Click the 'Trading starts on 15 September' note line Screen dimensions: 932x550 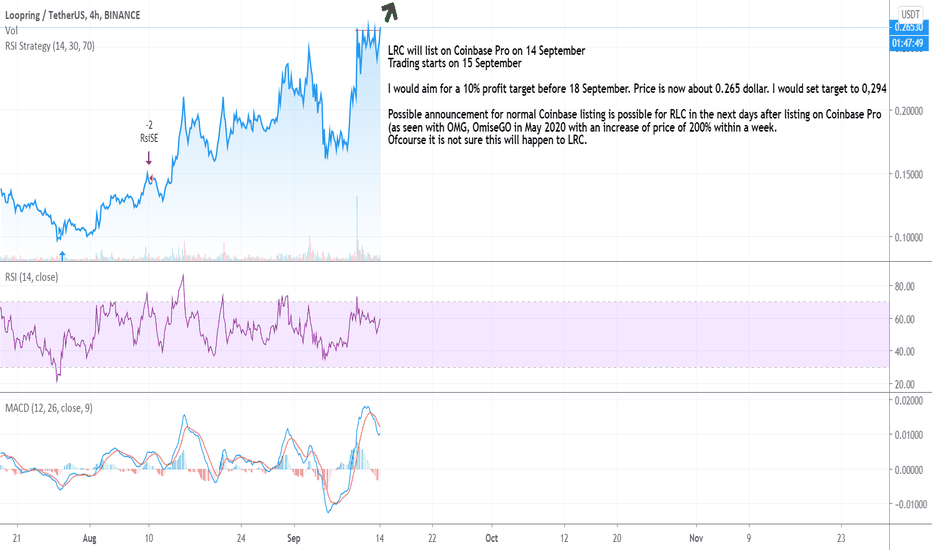pyautogui.click(x=455, y=63)
